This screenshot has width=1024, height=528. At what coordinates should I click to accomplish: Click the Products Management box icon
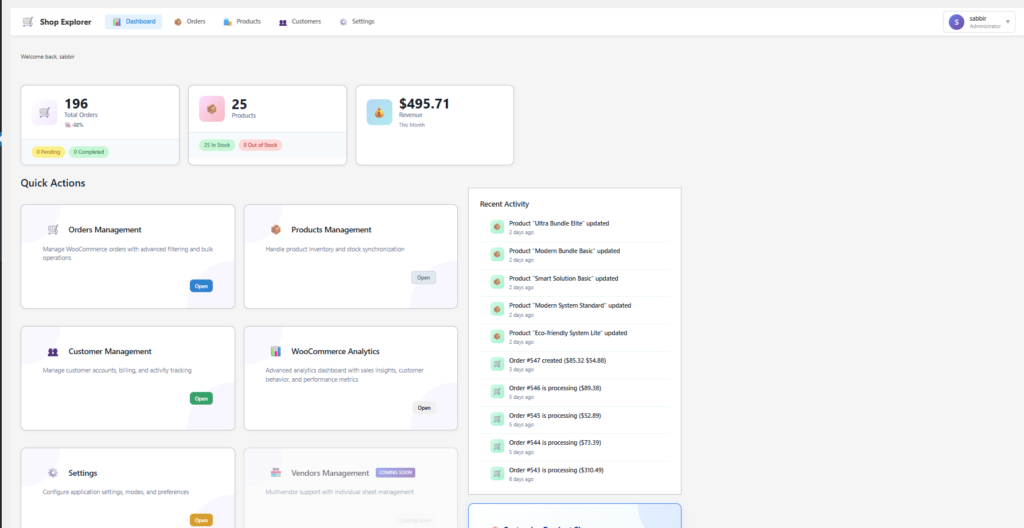276,229
